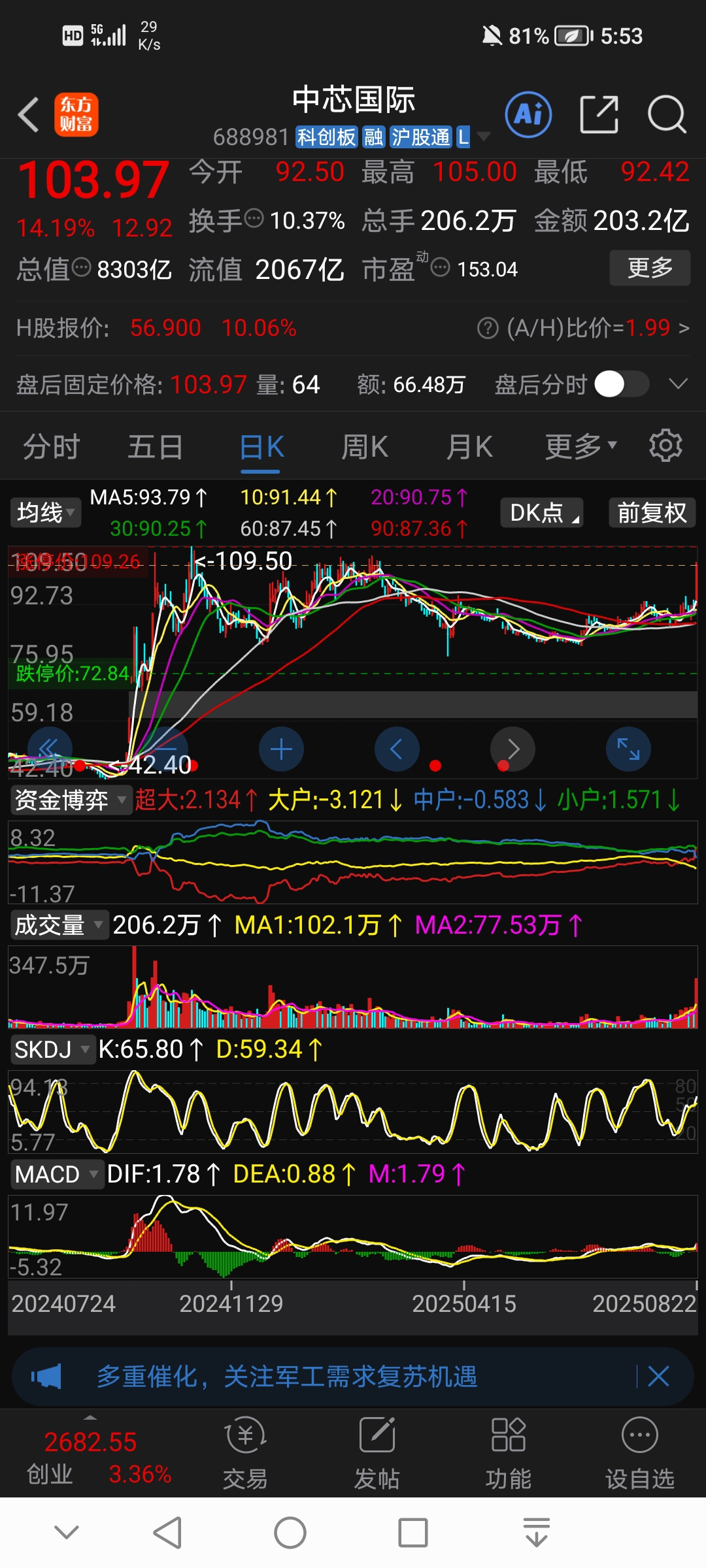Open chart settings gear icon
Screen dimensions: 706x1568
click(665, 446)
